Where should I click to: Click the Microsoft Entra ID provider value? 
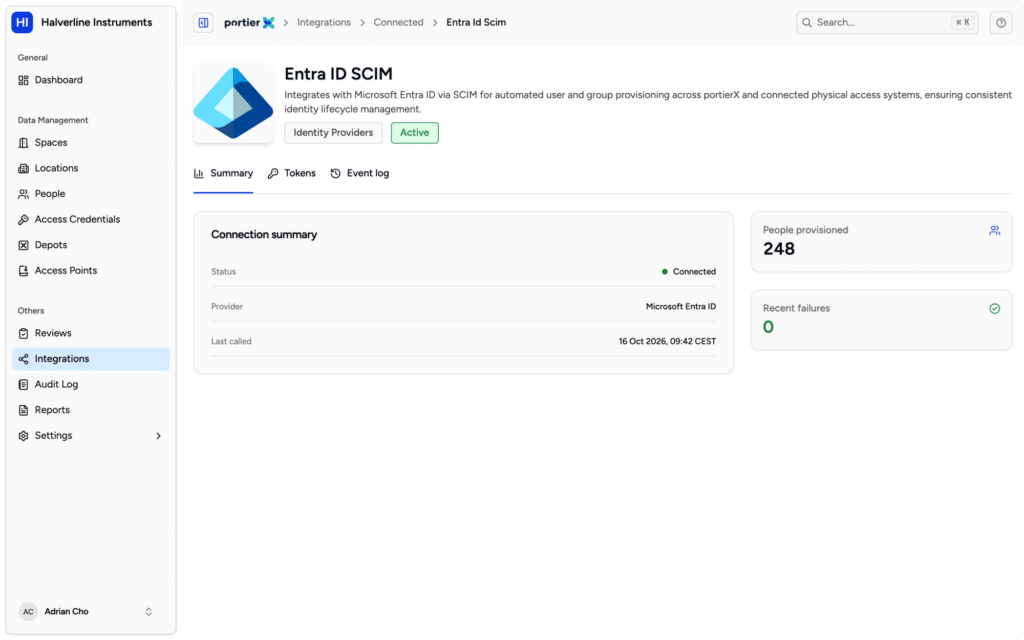pos(680,306)
